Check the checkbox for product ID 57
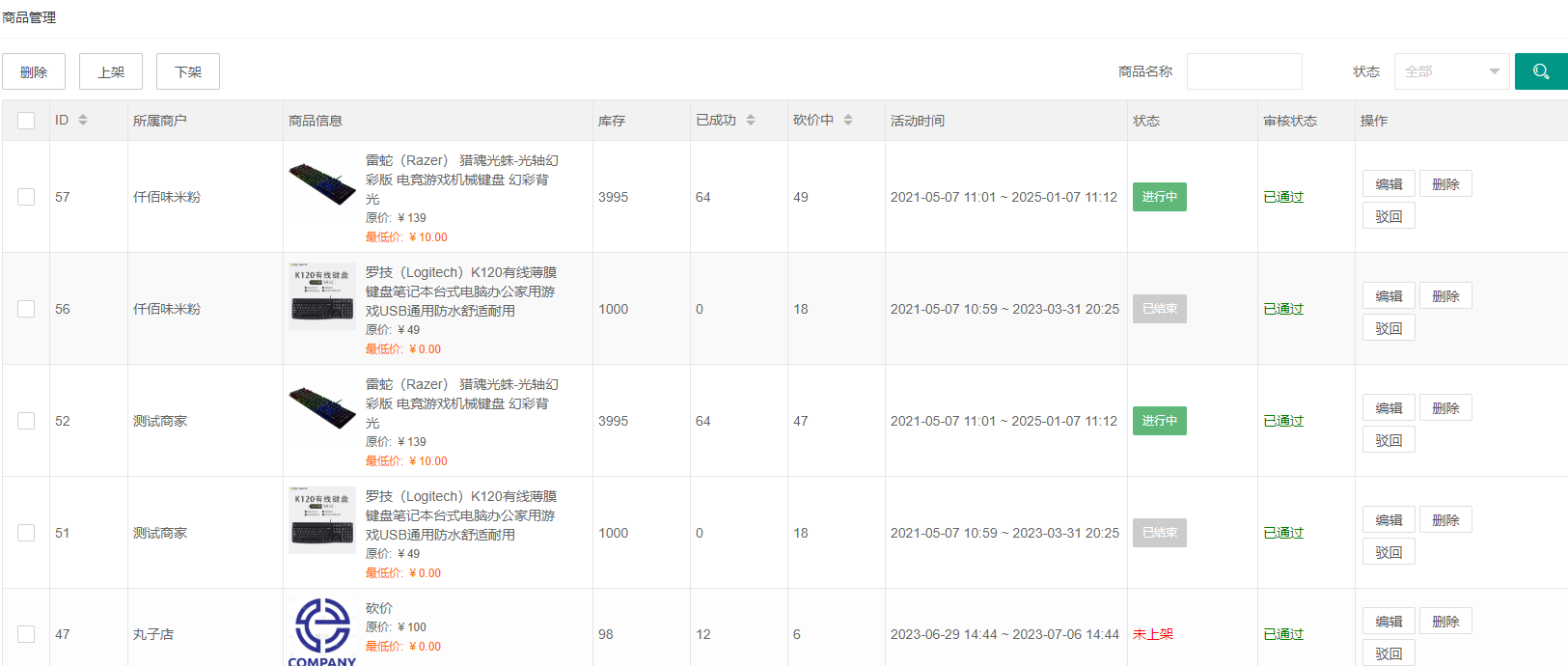The image size is (1568, 666). tap(26, 197)
